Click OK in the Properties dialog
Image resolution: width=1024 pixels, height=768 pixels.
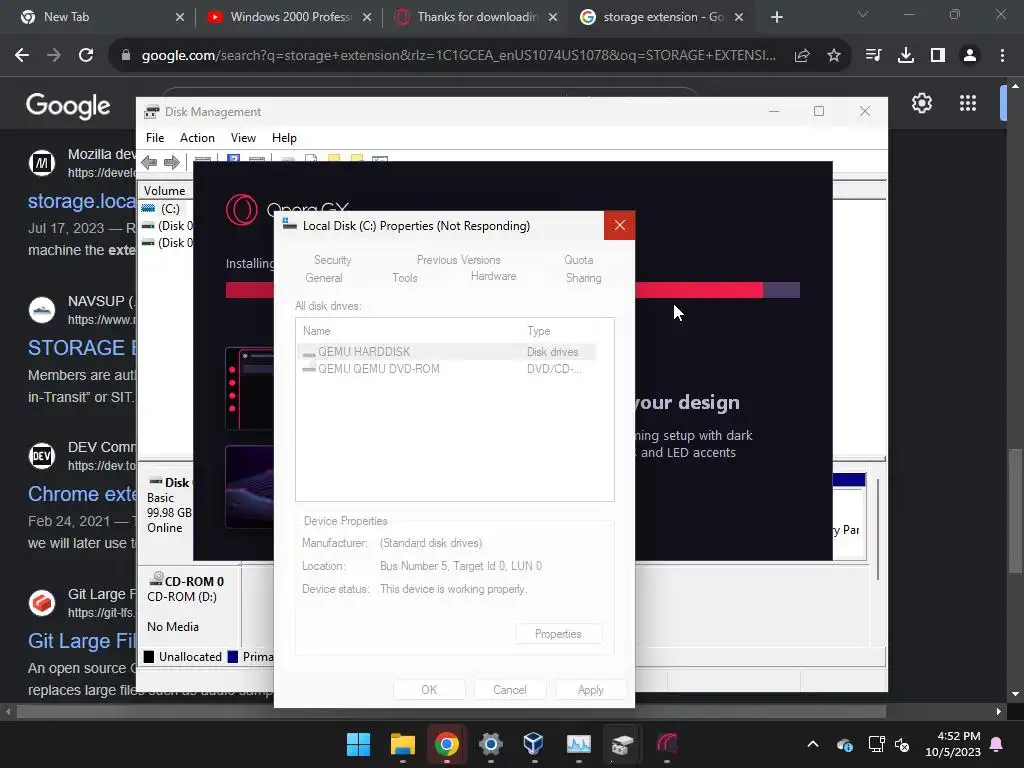point(429,690)
